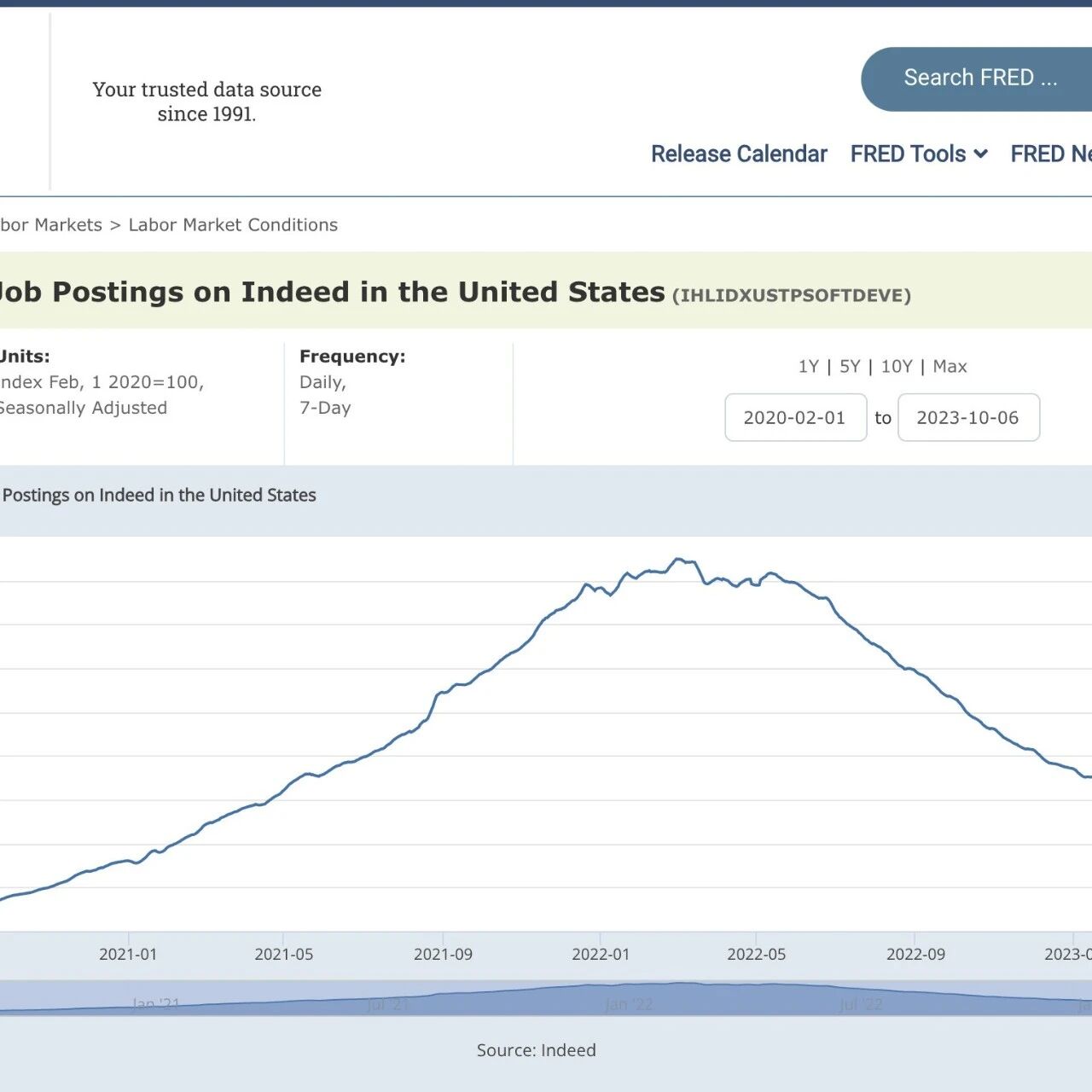Choose the 10Y time range

click(897, 366)
